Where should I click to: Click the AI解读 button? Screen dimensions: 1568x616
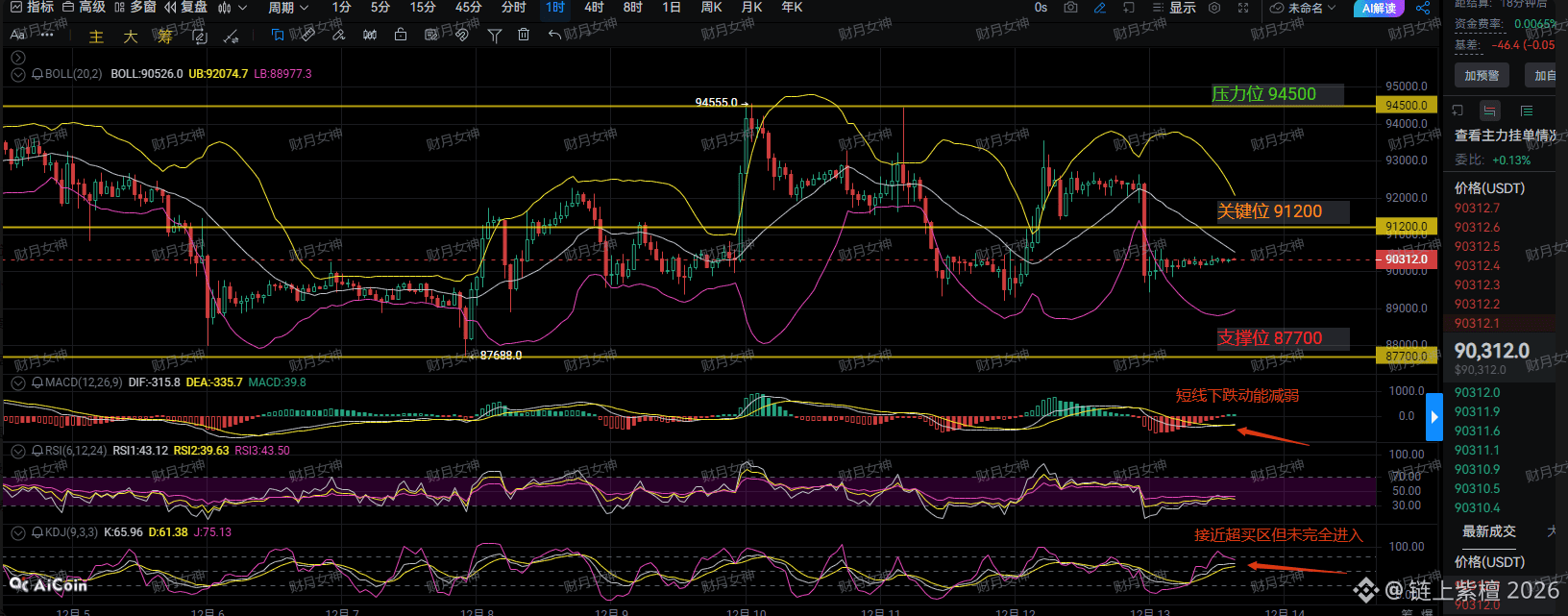1379,9
